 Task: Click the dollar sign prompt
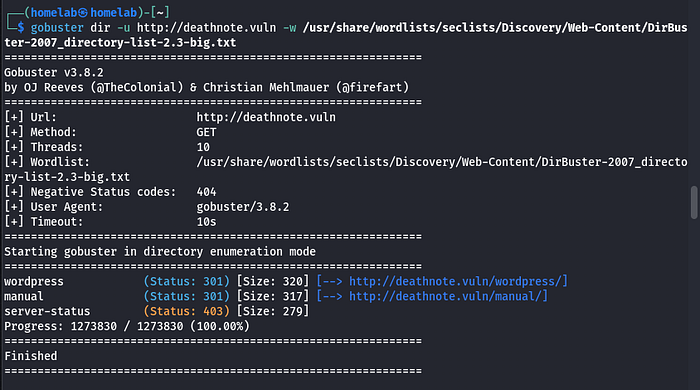[21, 28]
